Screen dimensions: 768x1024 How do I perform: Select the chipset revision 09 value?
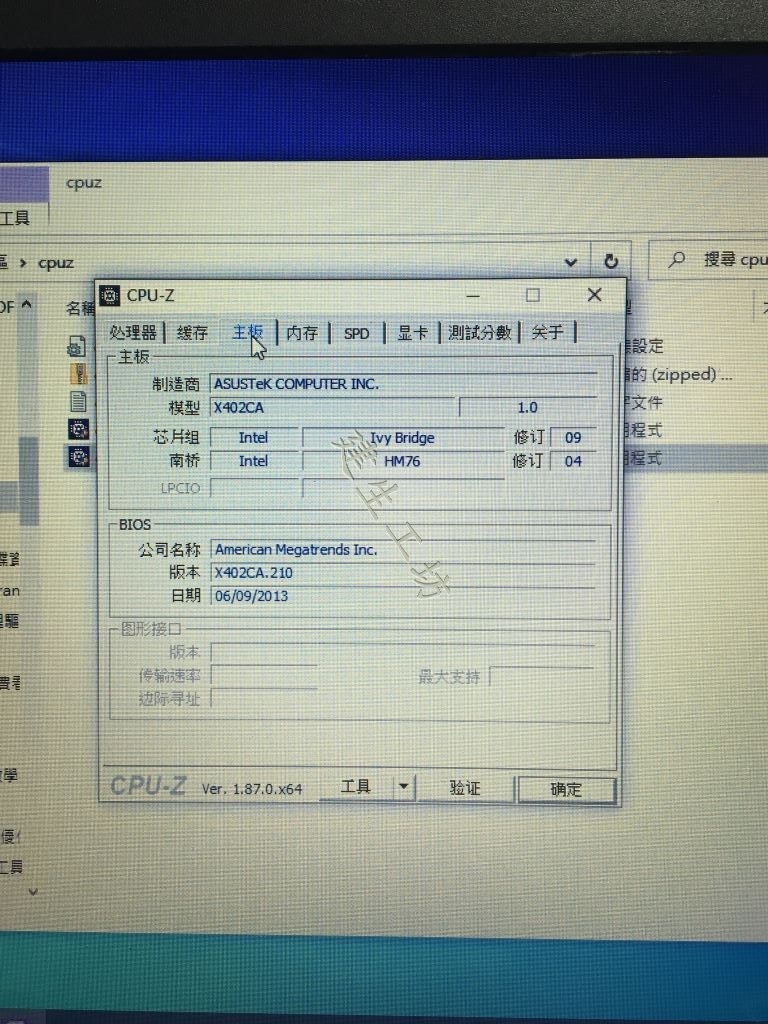pyautogui.click(x=573, y=438)
